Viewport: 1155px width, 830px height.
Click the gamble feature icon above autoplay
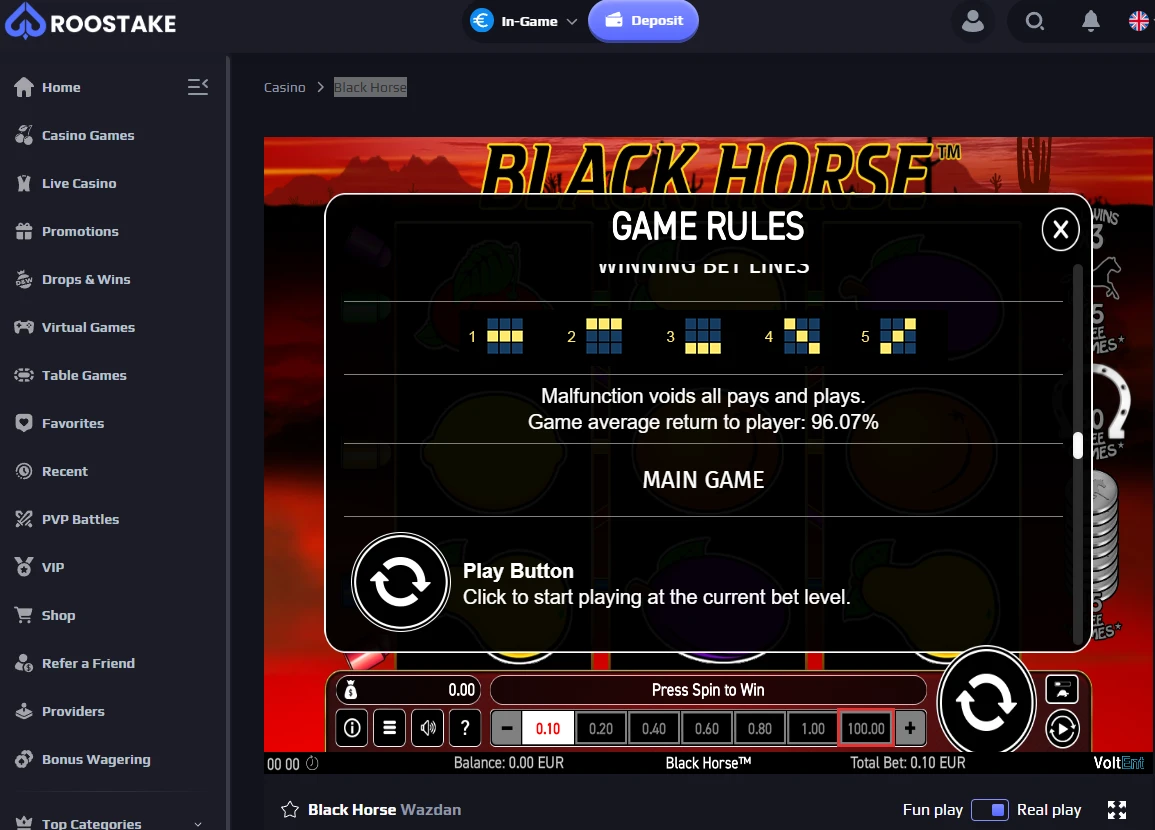[x=1062, y=689]
